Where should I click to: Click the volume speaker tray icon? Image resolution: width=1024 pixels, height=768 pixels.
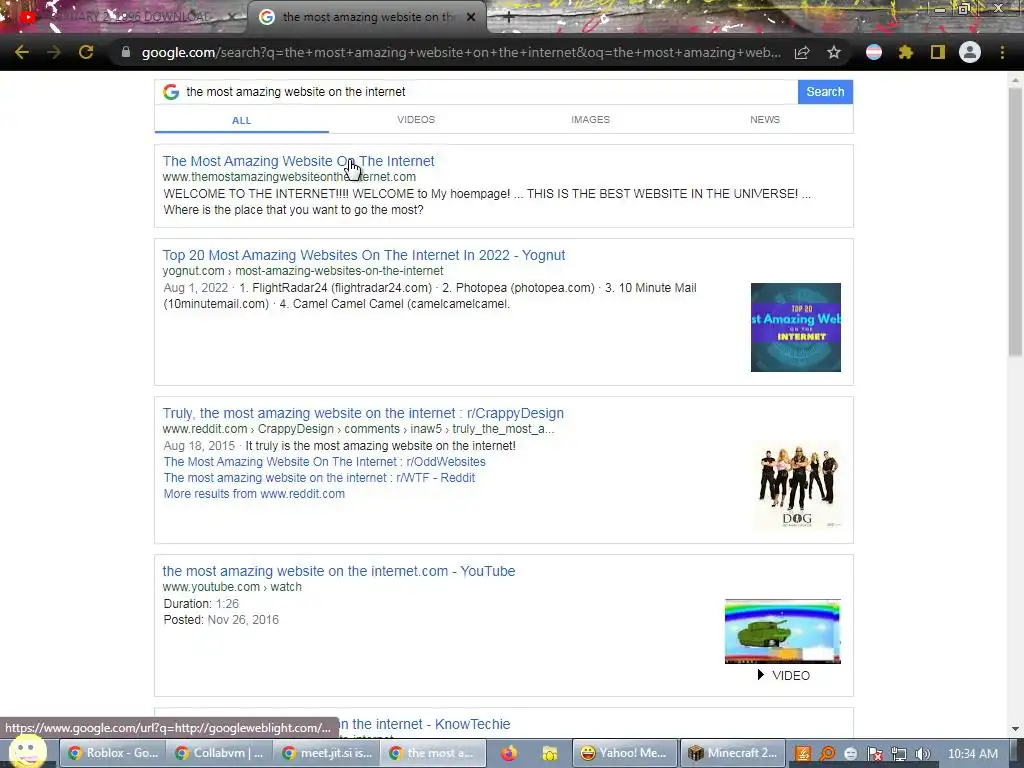pos(922,754)
